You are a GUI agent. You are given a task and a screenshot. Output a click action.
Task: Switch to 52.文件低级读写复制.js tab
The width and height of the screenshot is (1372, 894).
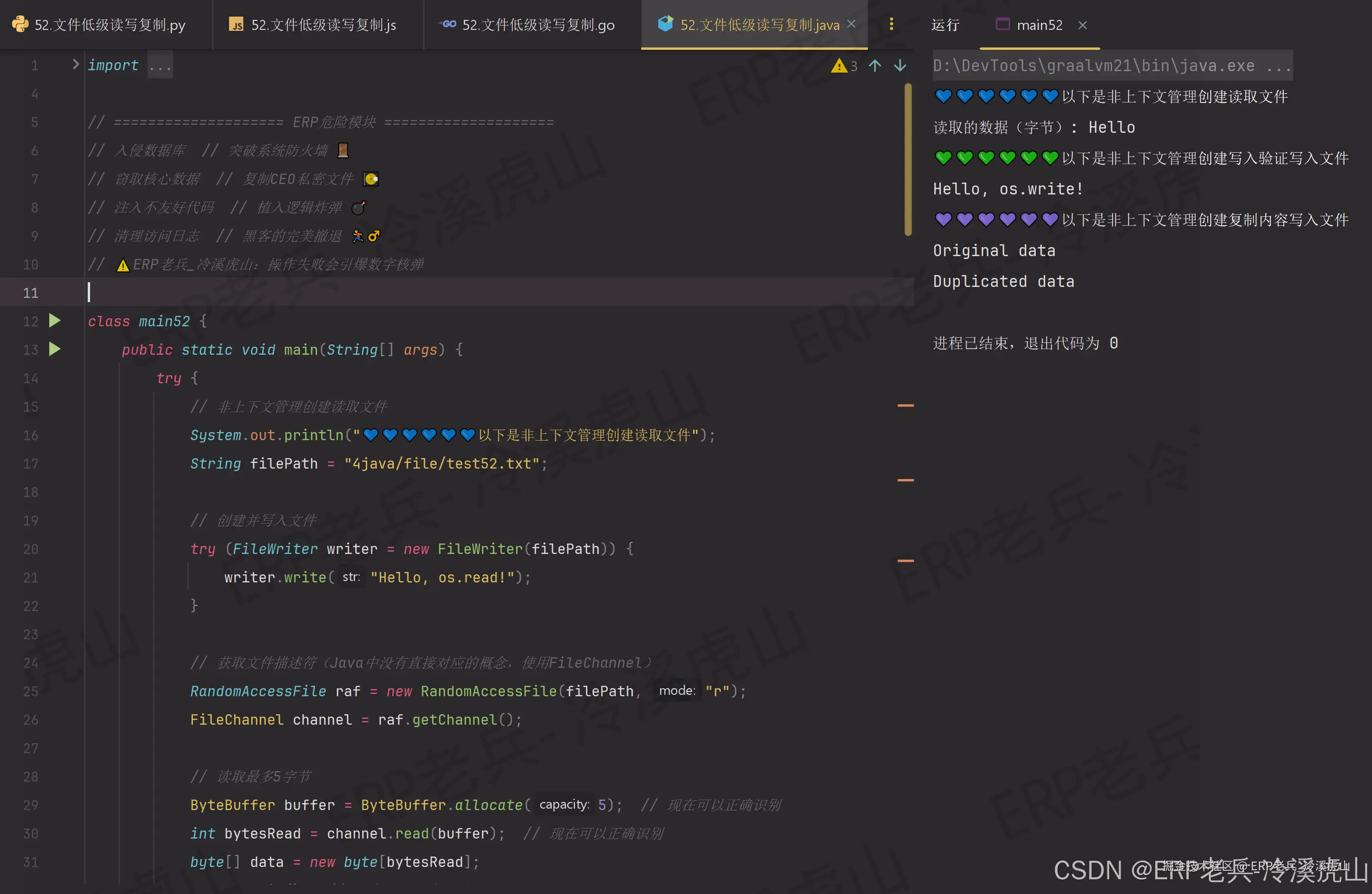tap(323, 25)
